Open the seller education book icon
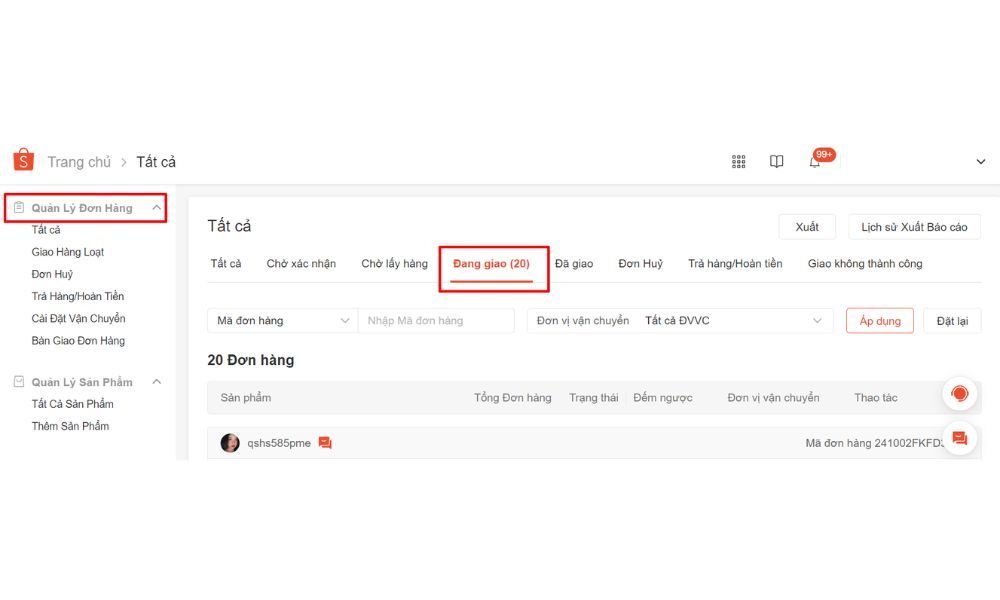Screen dimensions: 1000x600 pyautogui.click(x=776, y=161)
